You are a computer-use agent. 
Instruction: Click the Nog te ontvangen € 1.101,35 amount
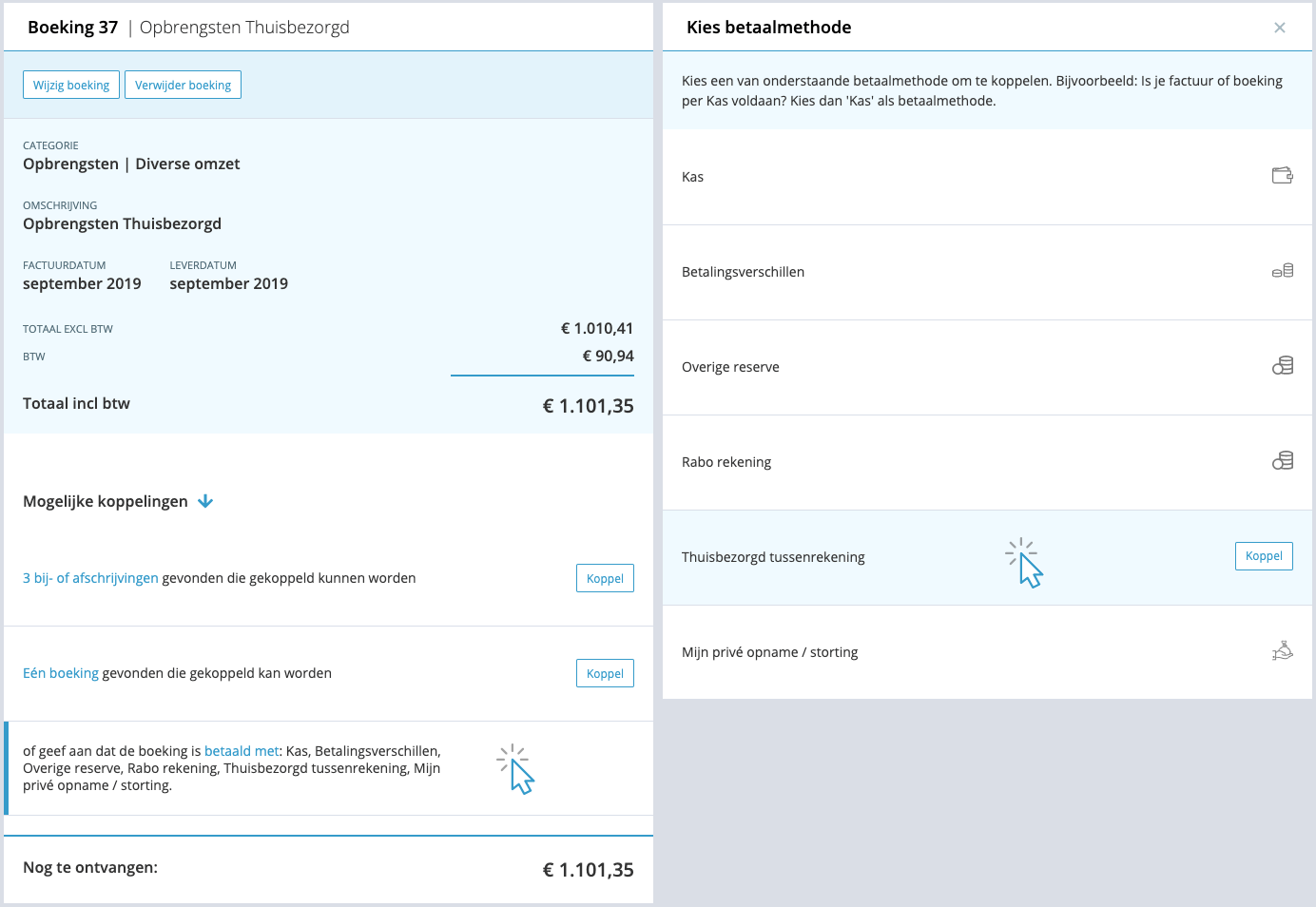(x=588, y=870)
